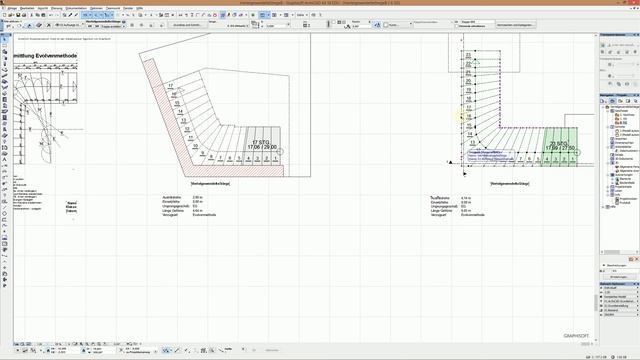The width and height of the screenshot is (640, 360).
Task: Open the Ansicht menu
Action: 43,8
